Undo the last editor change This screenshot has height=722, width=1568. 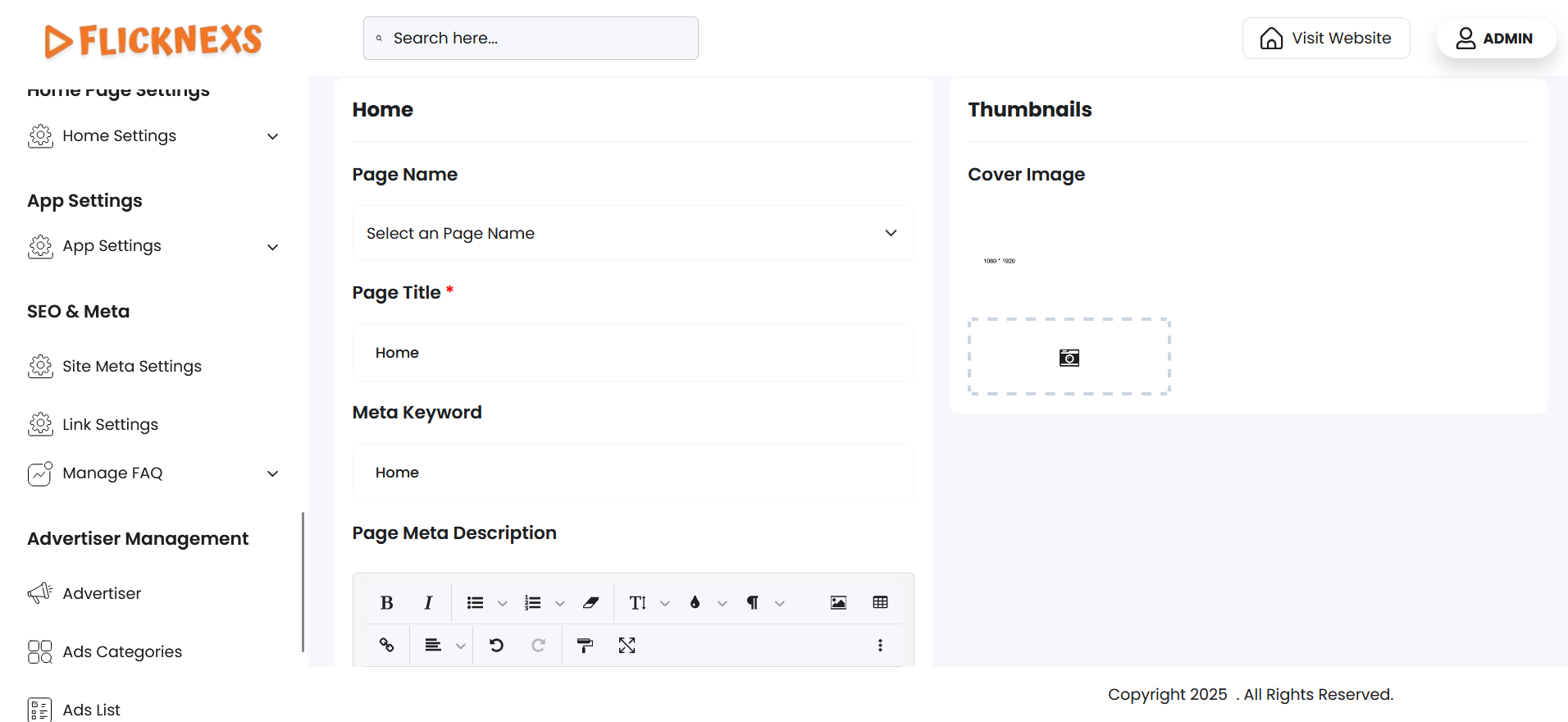point(496,646)
